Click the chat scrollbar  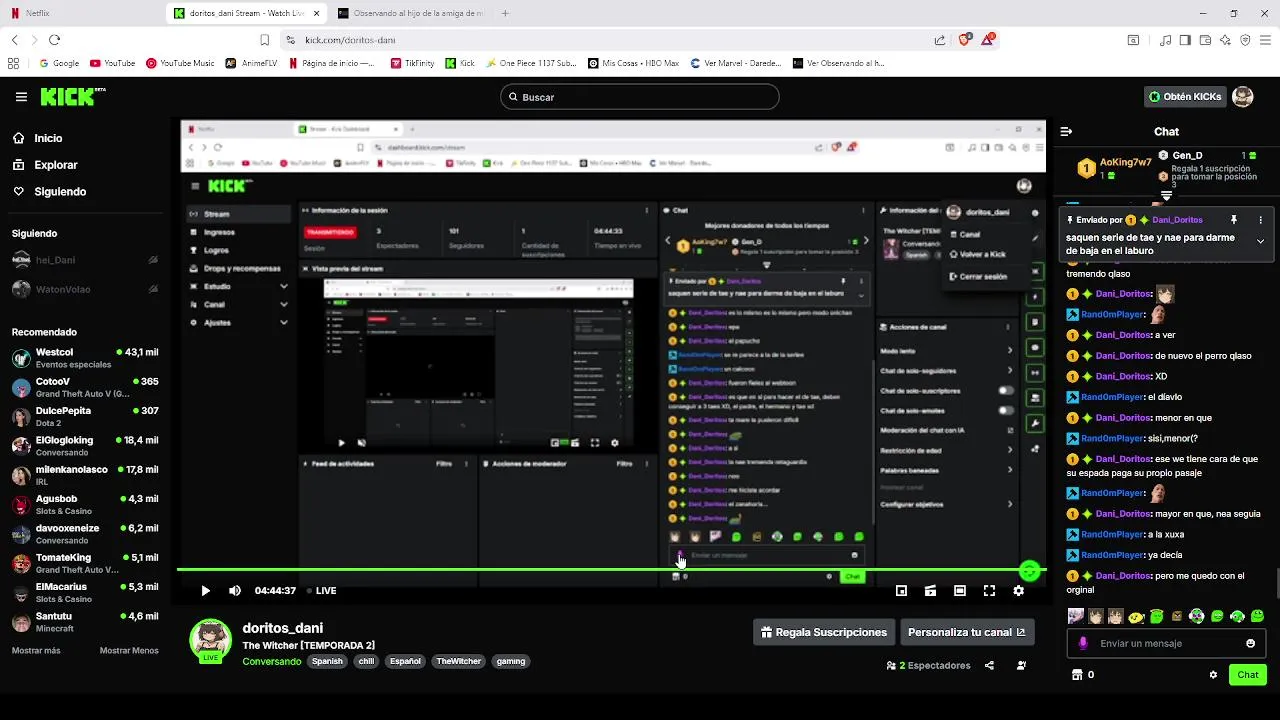(x=1276, y=582)
